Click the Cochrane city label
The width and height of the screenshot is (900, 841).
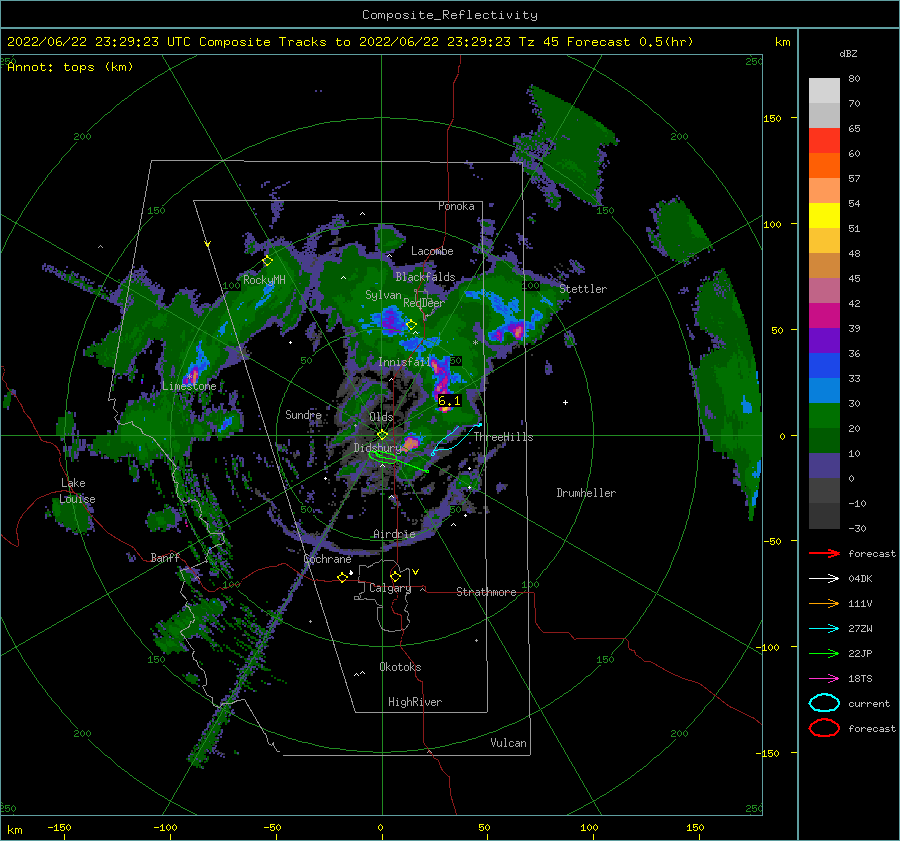click(x=327, y=559)
